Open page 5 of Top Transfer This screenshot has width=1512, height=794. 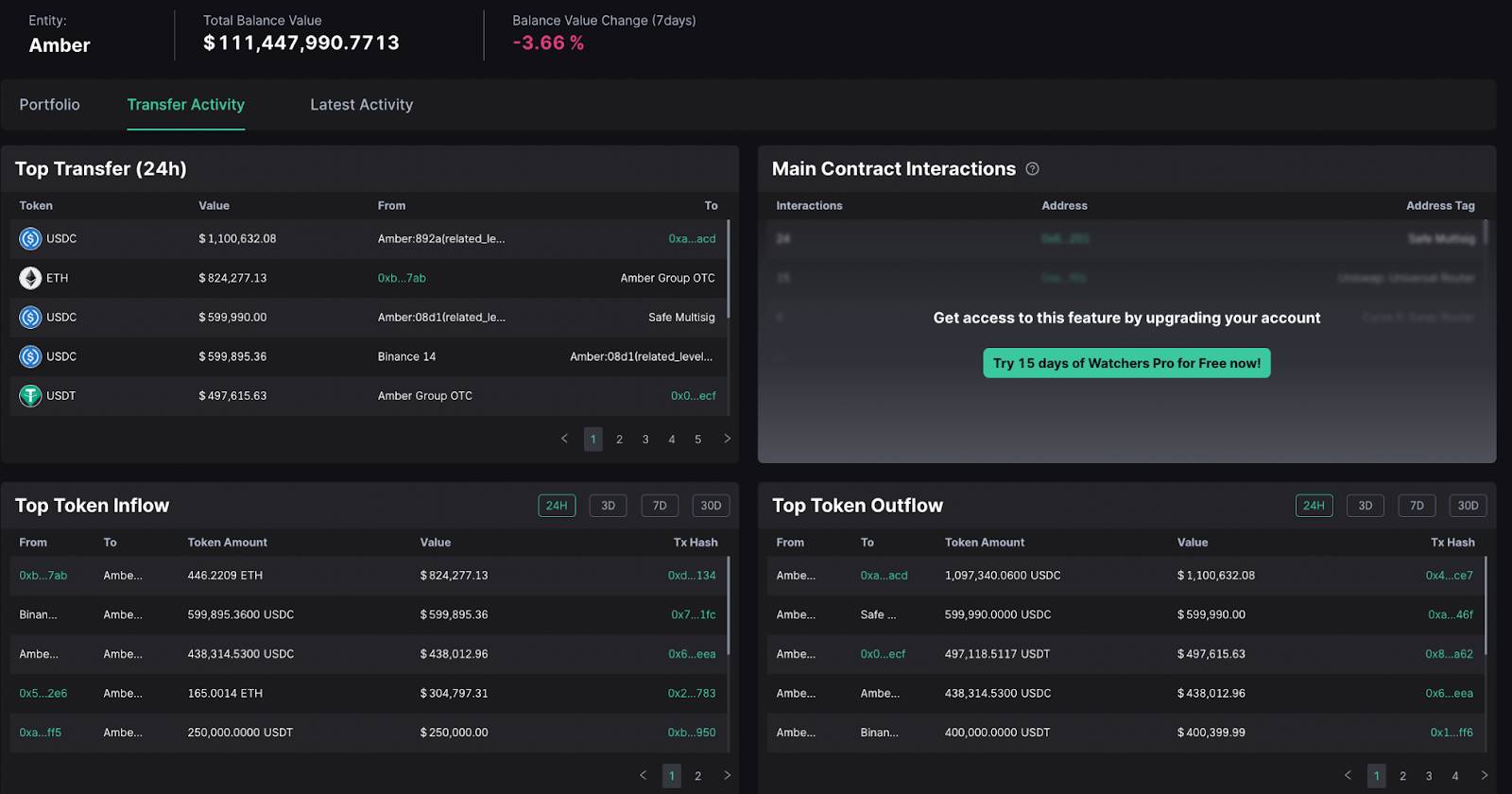(698, 440)
